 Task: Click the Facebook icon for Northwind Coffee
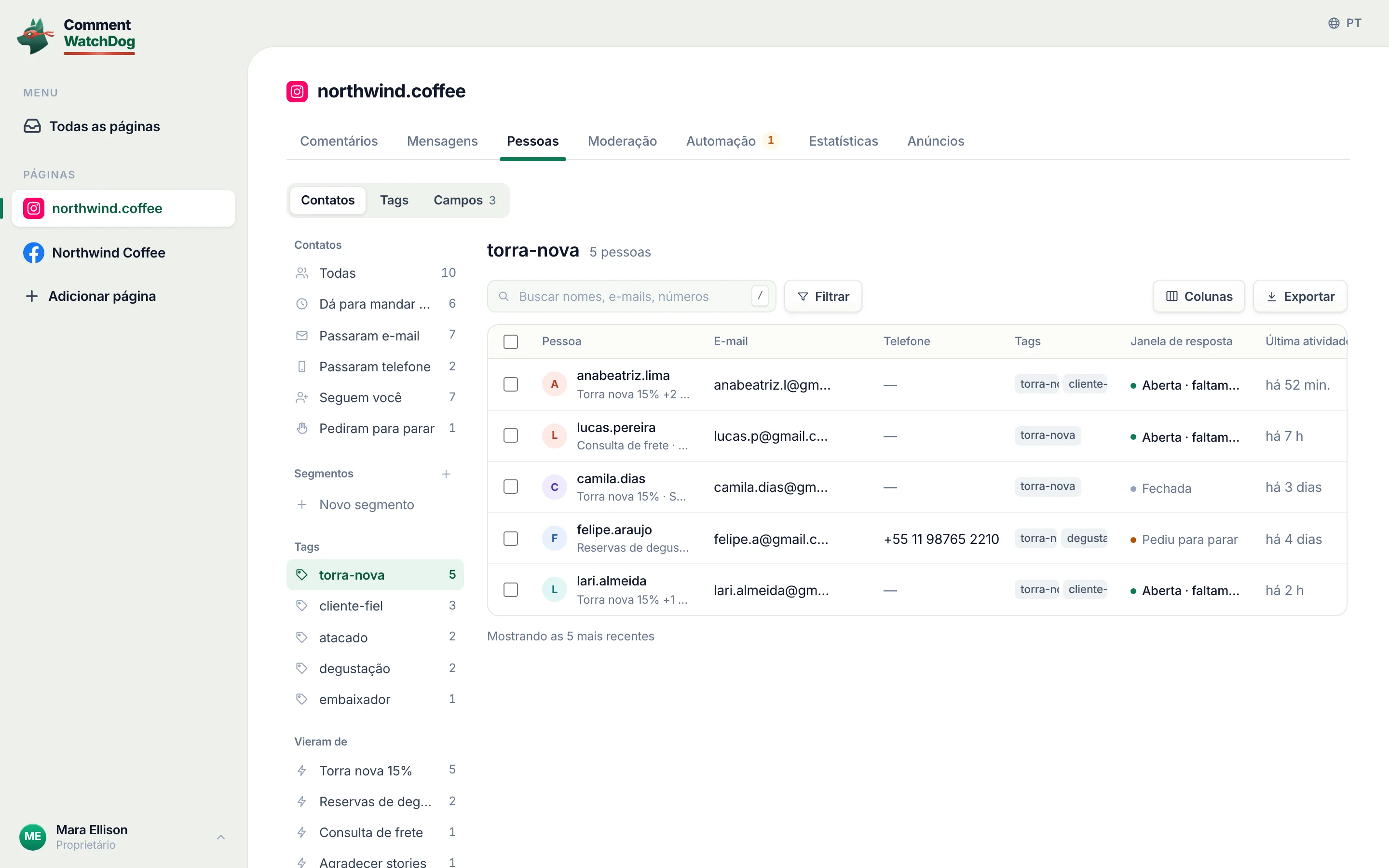point(34,253)
